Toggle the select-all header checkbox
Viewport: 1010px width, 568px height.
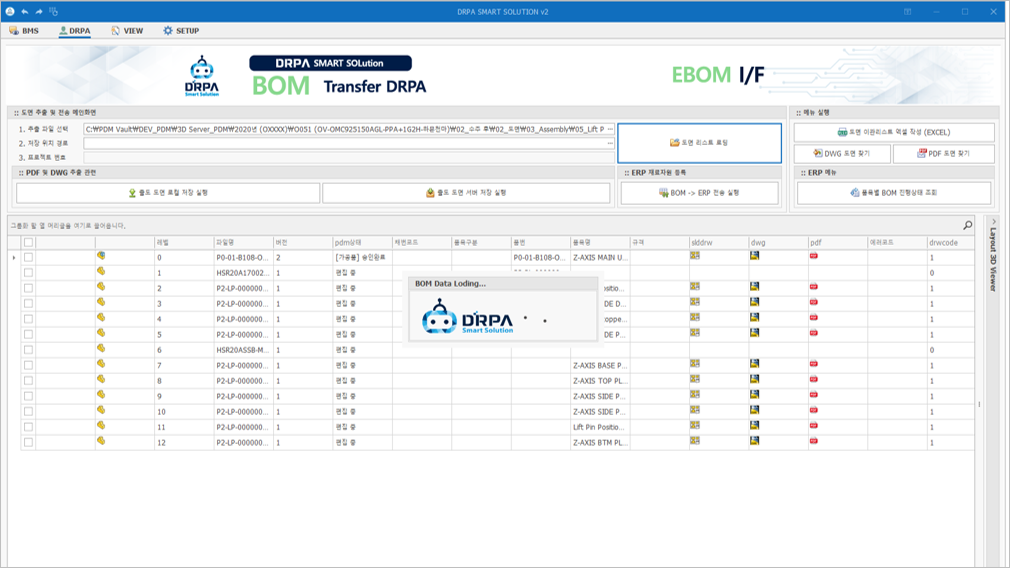point(28,243)
